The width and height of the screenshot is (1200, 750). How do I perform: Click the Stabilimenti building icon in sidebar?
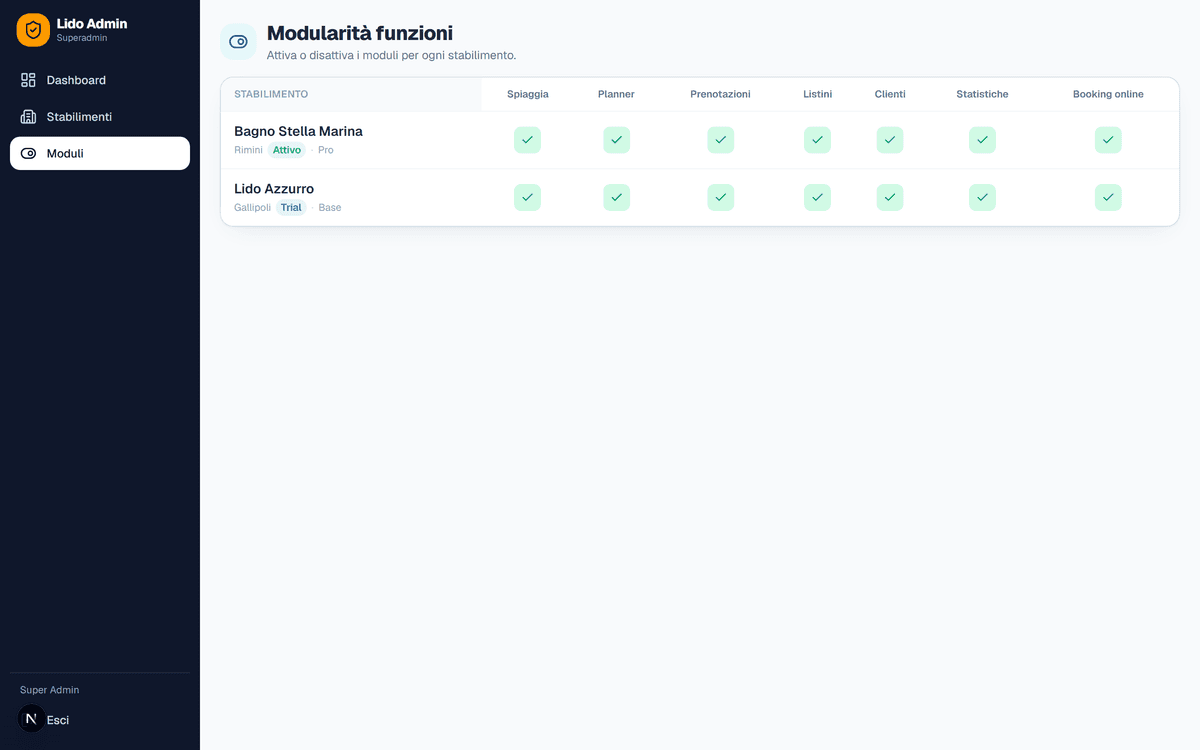click(28, 117)
